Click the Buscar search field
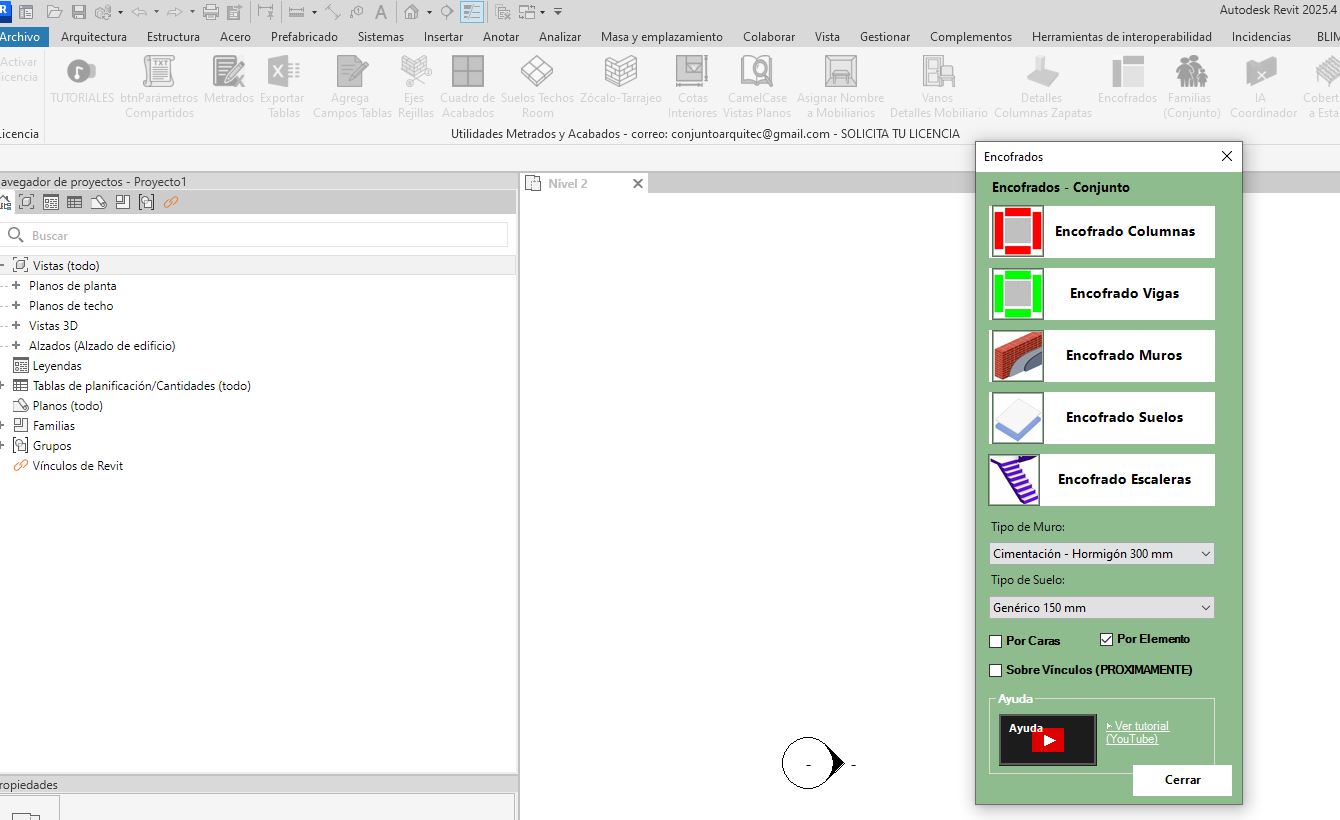 pos(254,235)
